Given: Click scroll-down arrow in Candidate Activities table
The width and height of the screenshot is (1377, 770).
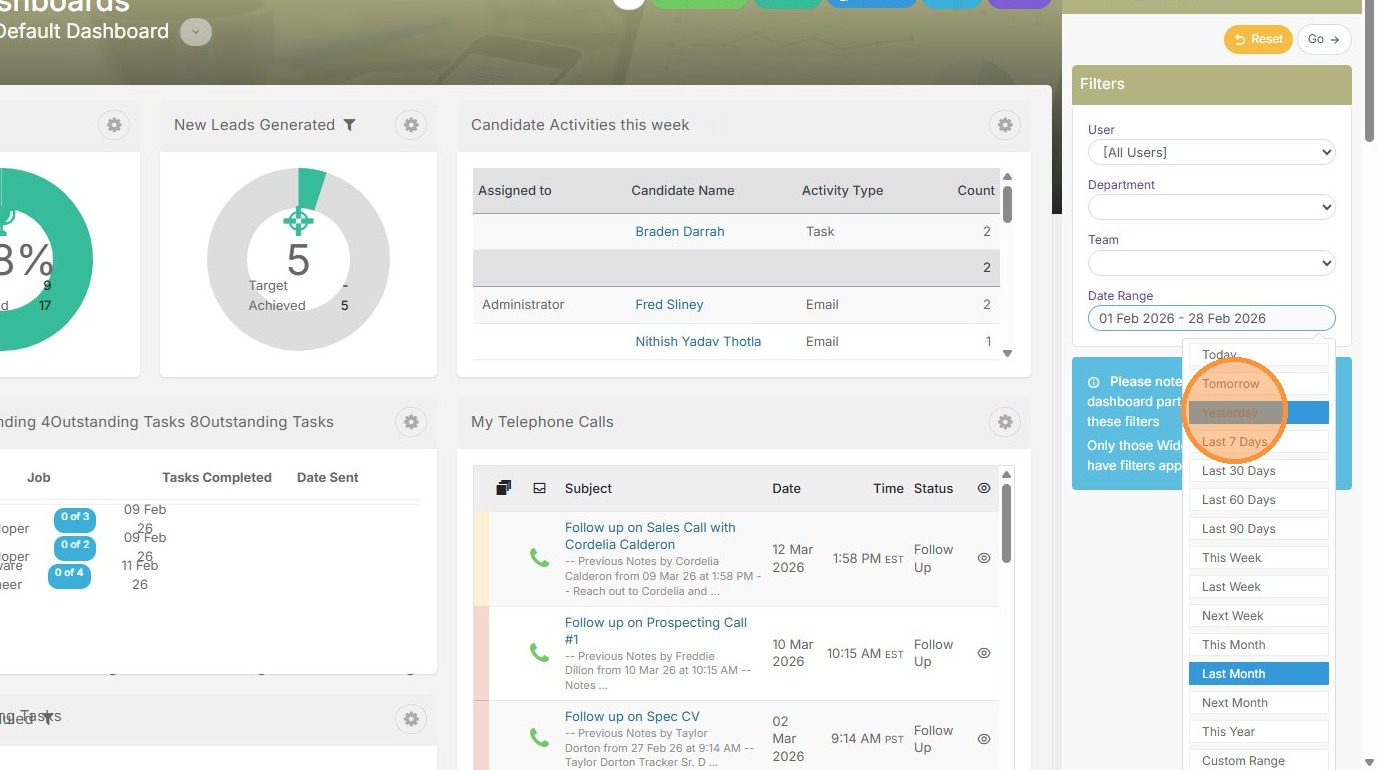Looking at the screenshot, I should click(x=1007, y=353).
